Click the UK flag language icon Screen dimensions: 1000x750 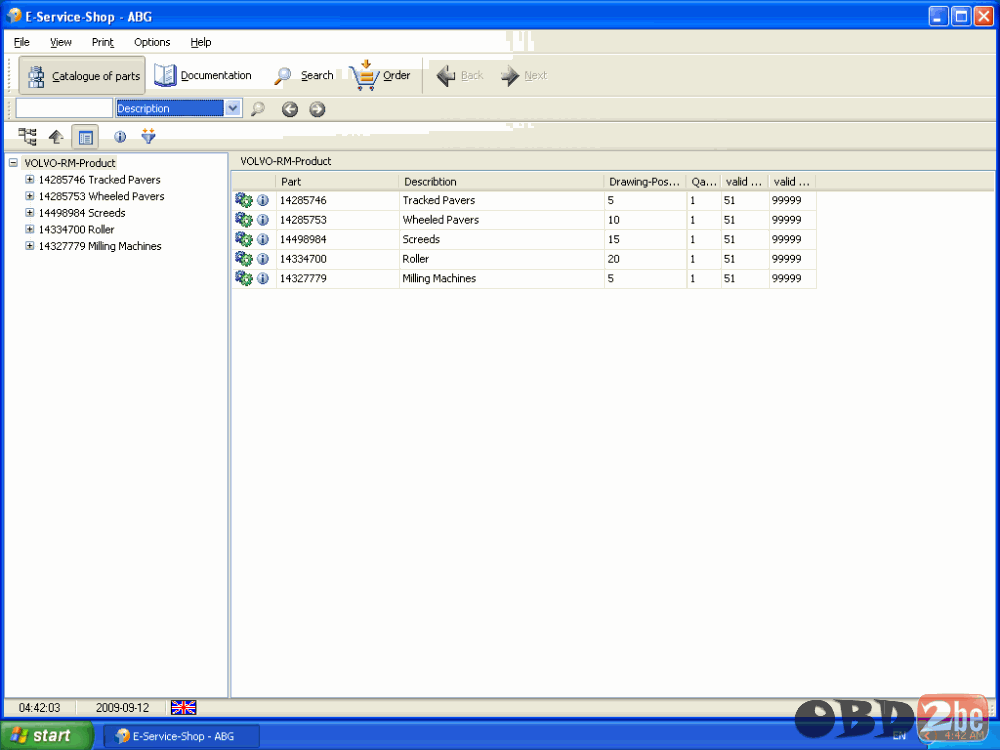coord(184,707)
